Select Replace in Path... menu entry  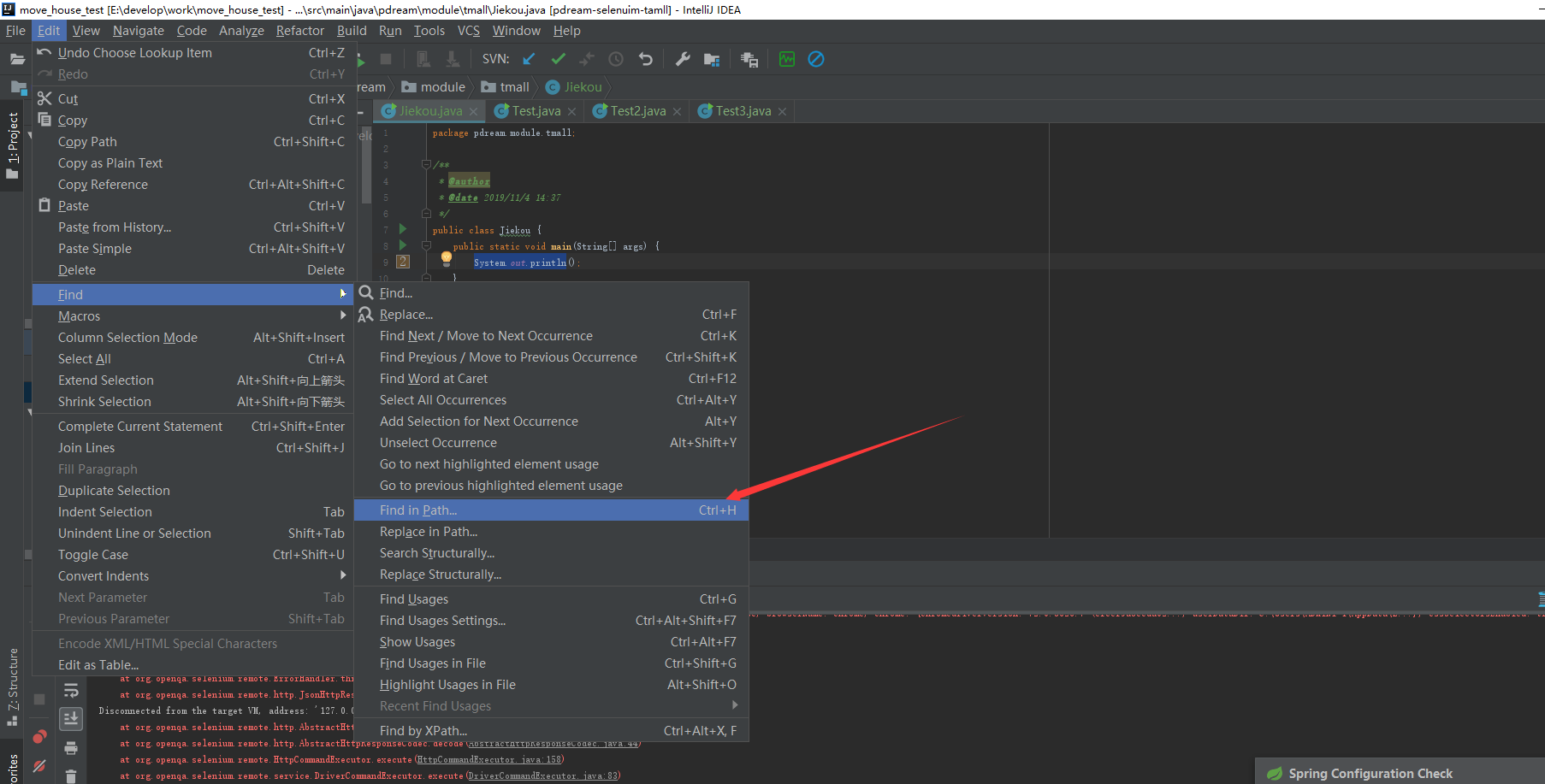click(x=552, y=532)
